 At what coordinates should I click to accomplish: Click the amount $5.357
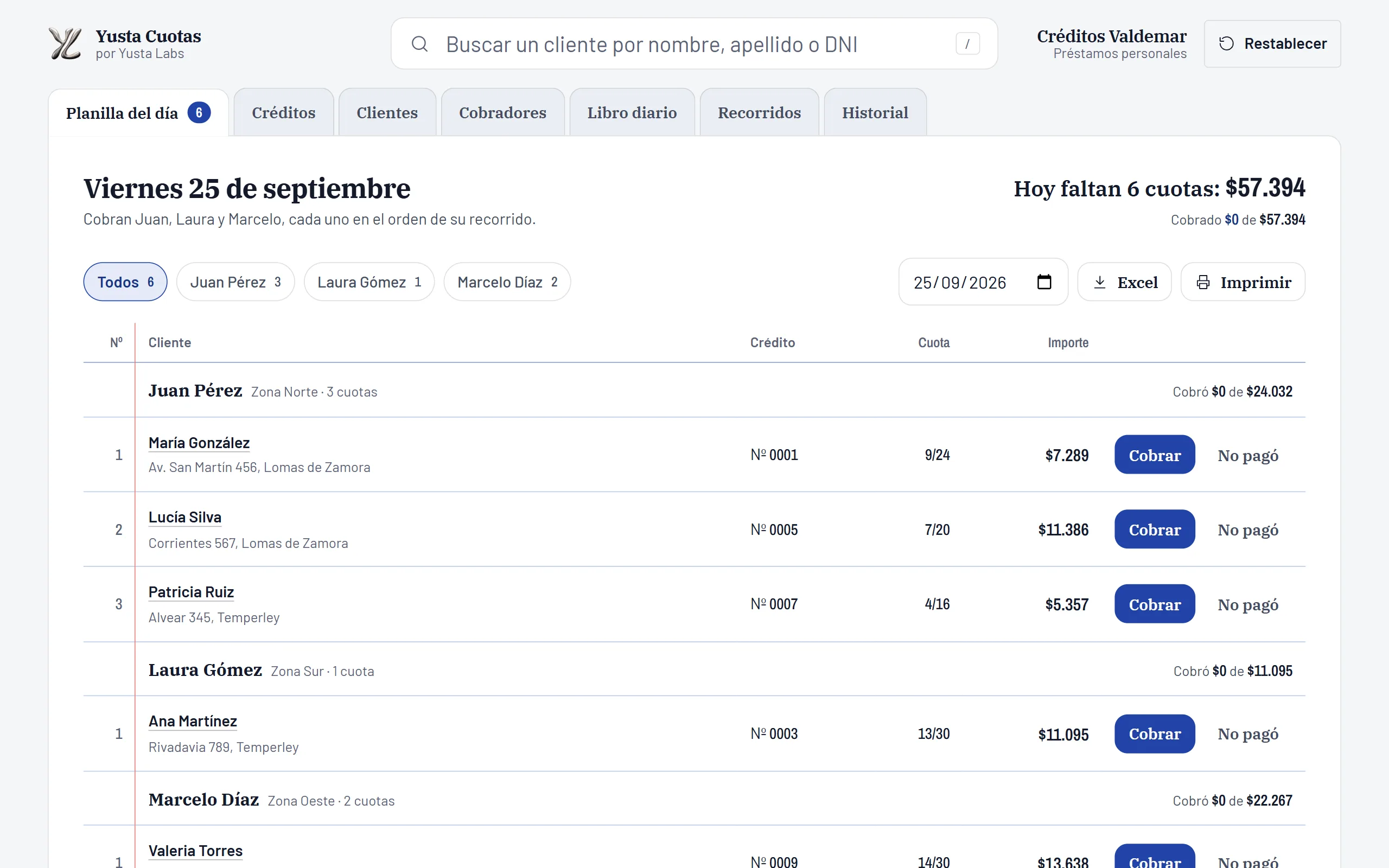1066,604
